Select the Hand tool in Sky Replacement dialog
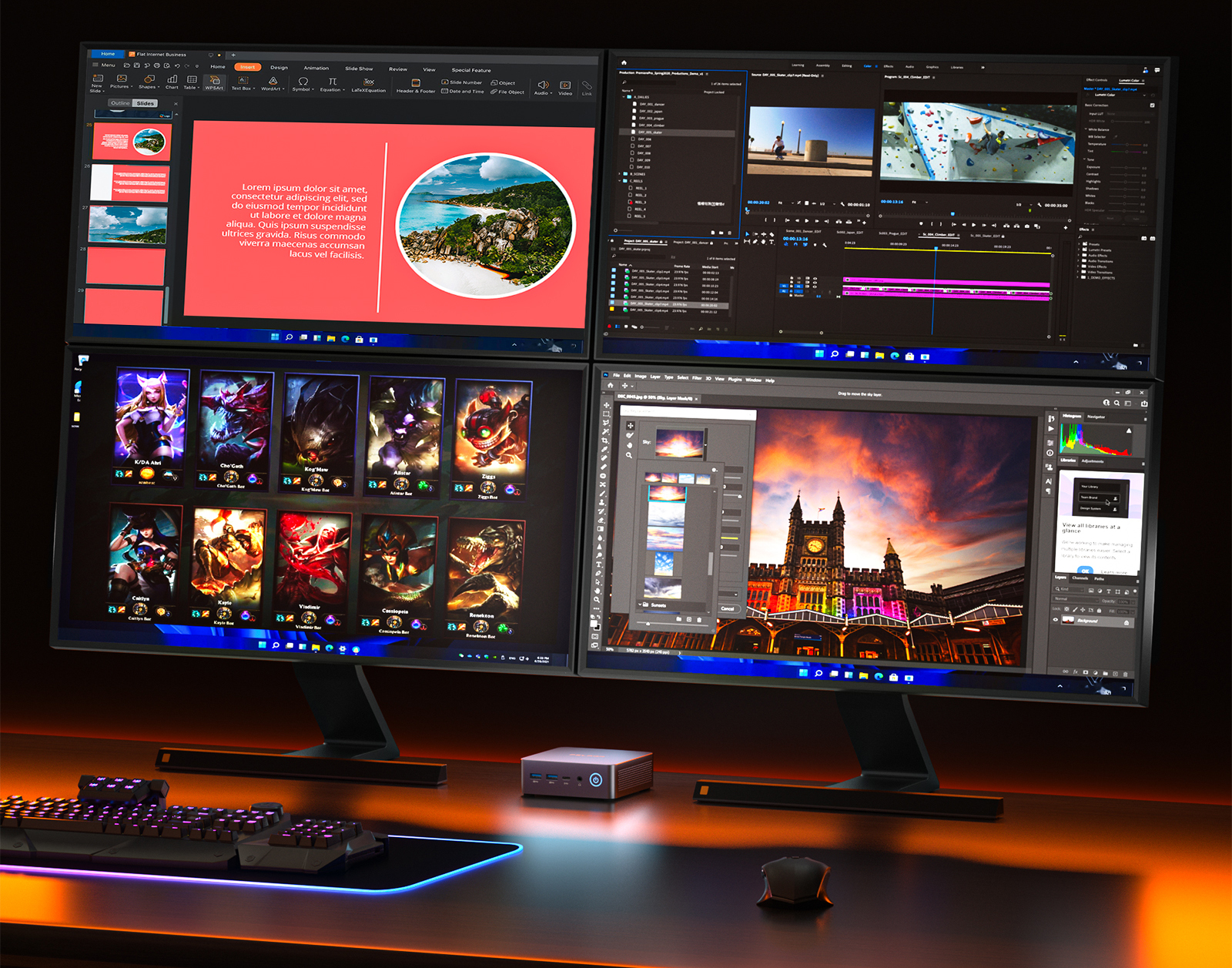 click(x=629, y=445)
